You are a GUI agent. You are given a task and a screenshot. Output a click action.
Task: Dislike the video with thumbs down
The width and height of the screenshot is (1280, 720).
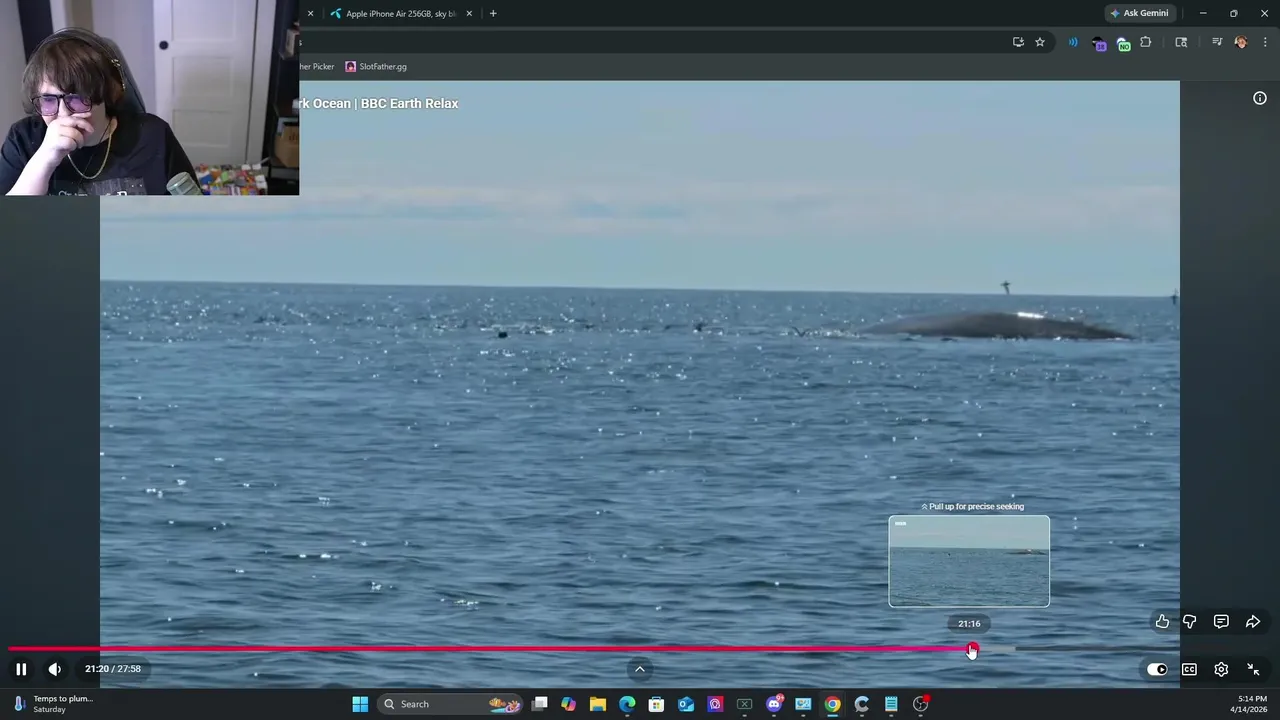pos(1190,622)
